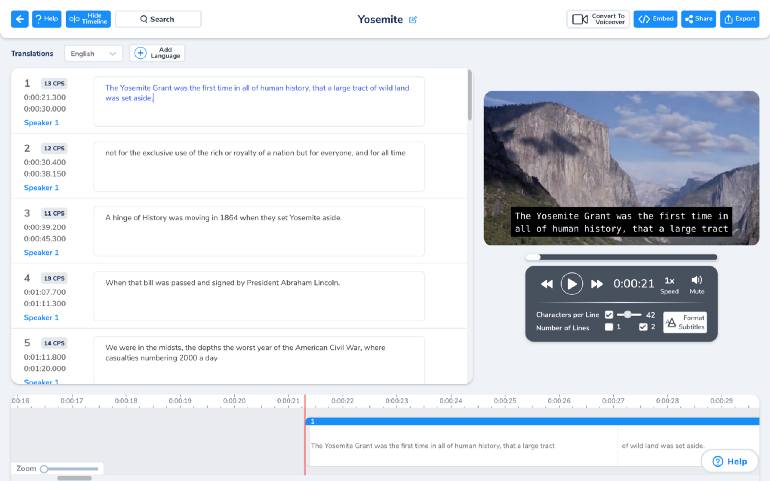Open the Embed code option
770x481 pixels.
[655, 19]
